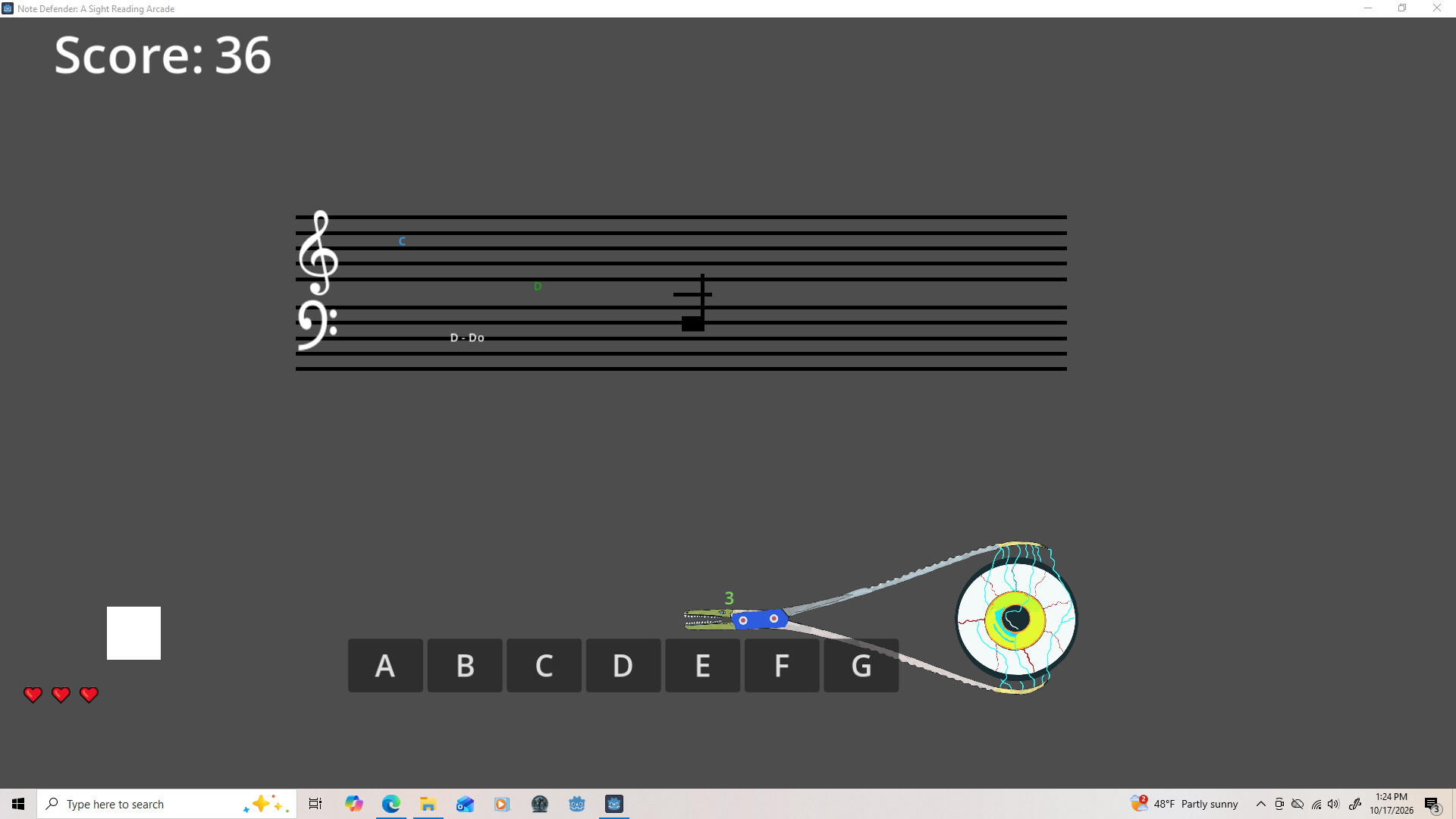Choose the C note button
The width and height of the screenshot is (1456, 819).
point(544,665)
